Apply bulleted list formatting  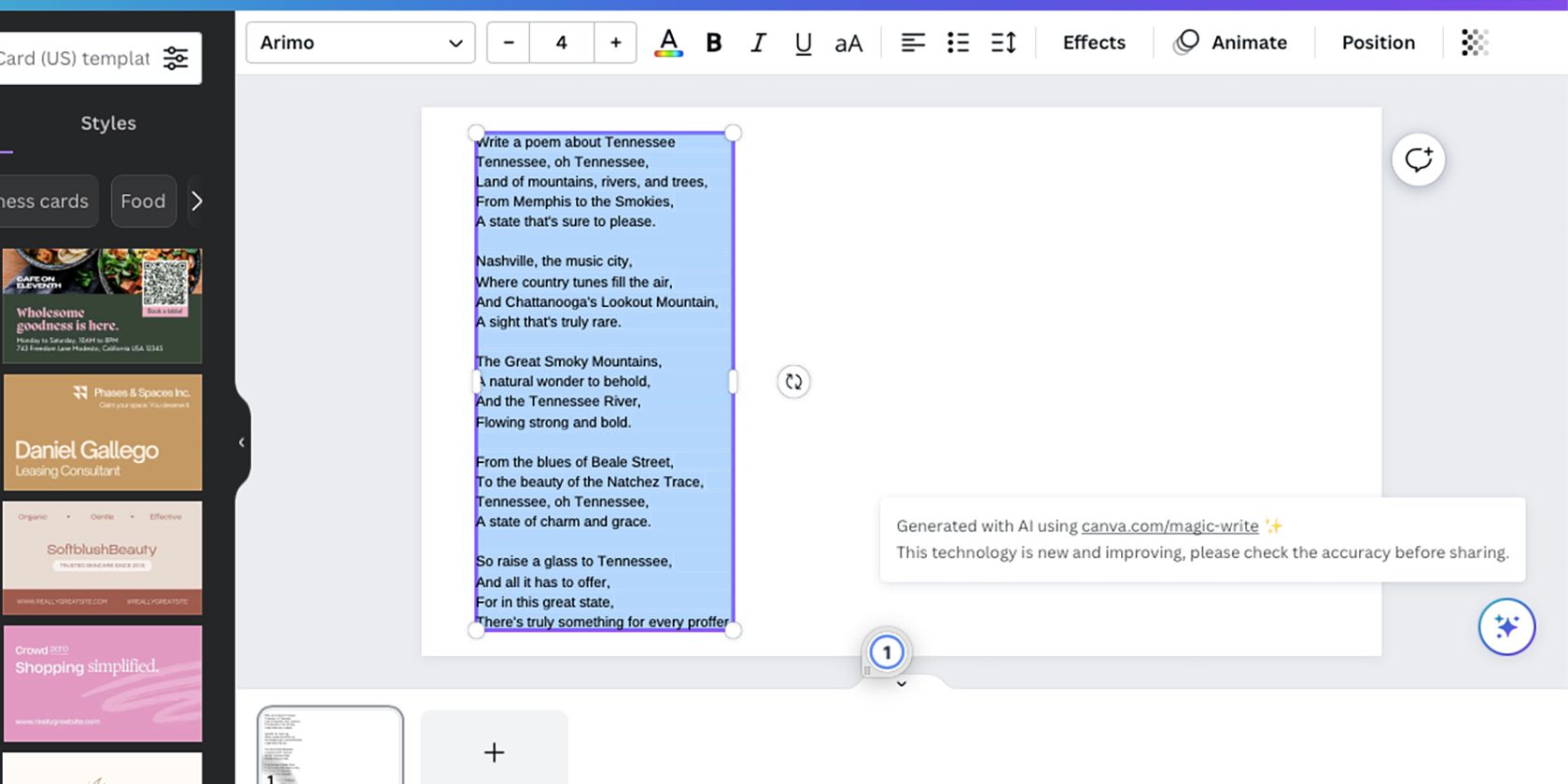pyautogui.click(x=958, y=43)
